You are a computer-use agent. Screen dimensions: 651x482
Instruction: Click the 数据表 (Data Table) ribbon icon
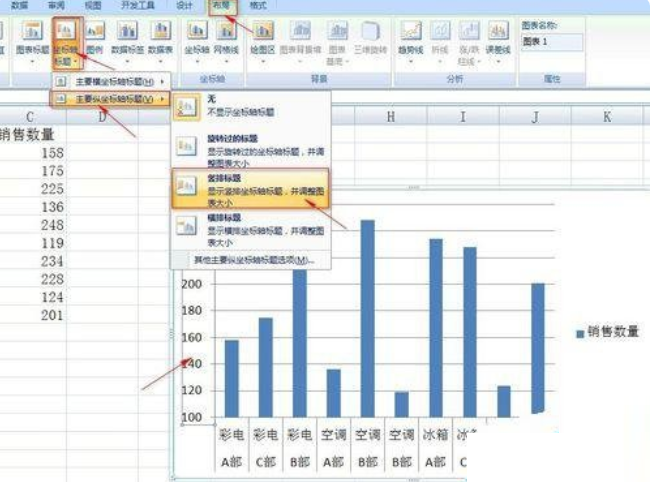click(x=160, y=40)
